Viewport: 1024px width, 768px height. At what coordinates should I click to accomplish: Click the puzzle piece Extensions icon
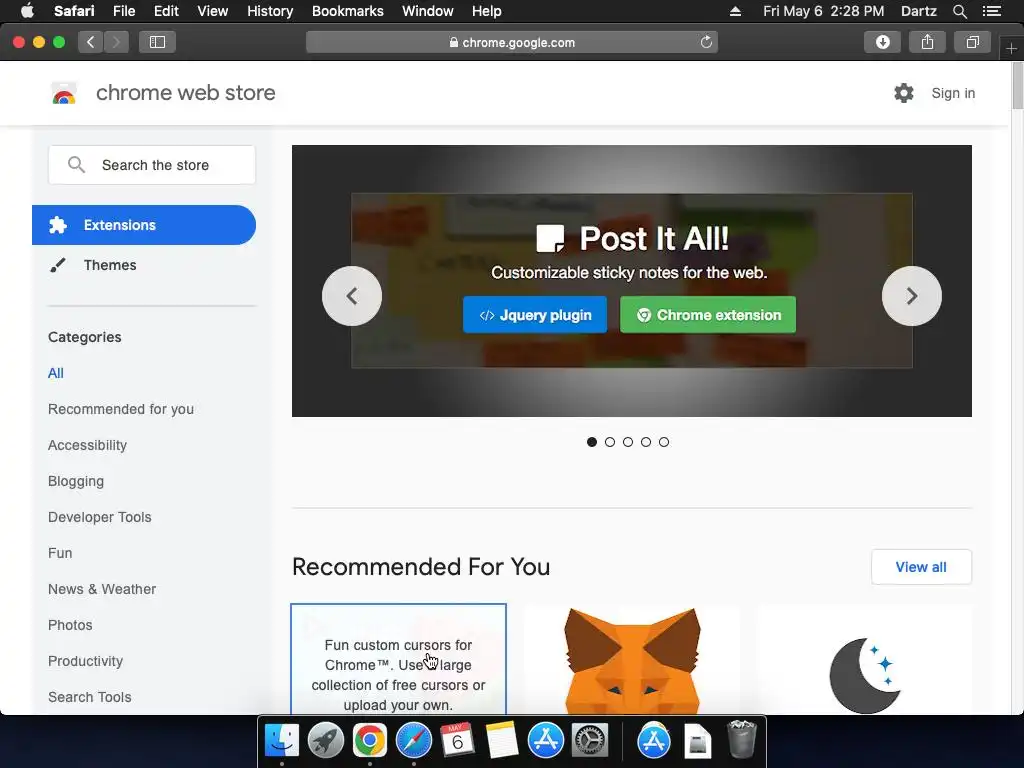[x=58, y=225]
